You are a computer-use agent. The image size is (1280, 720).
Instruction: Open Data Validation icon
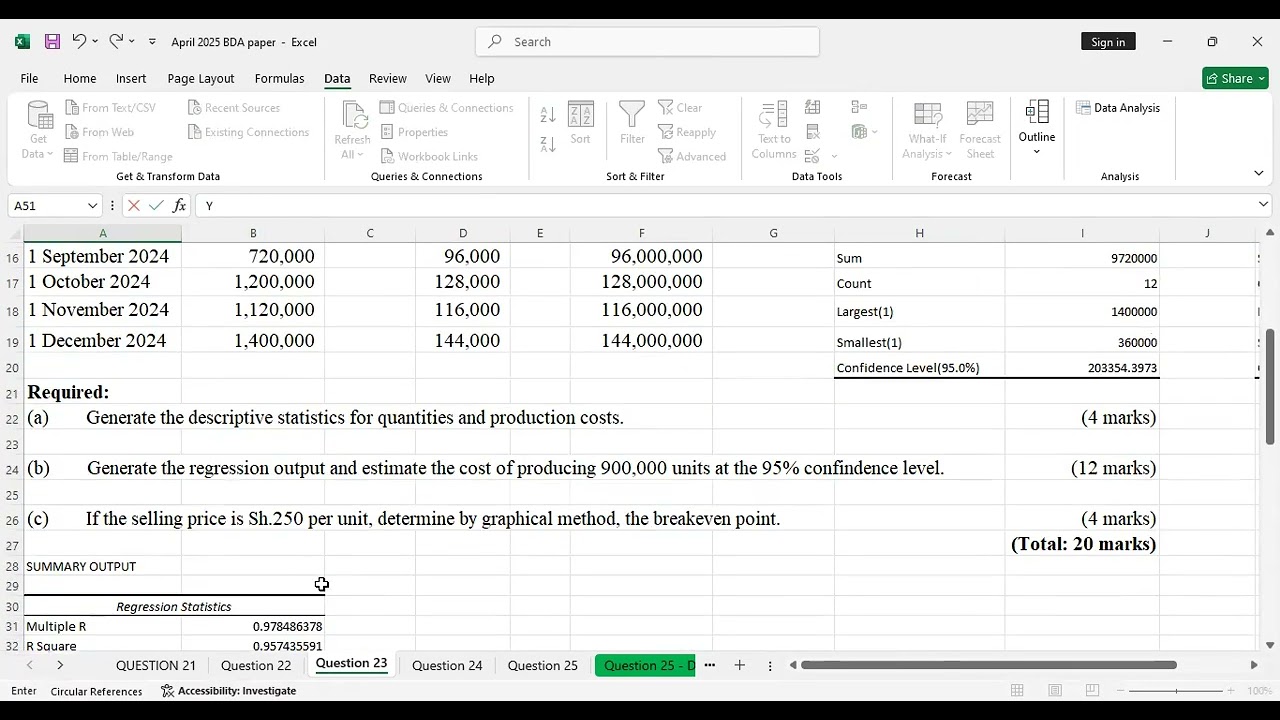pos(812,156)
